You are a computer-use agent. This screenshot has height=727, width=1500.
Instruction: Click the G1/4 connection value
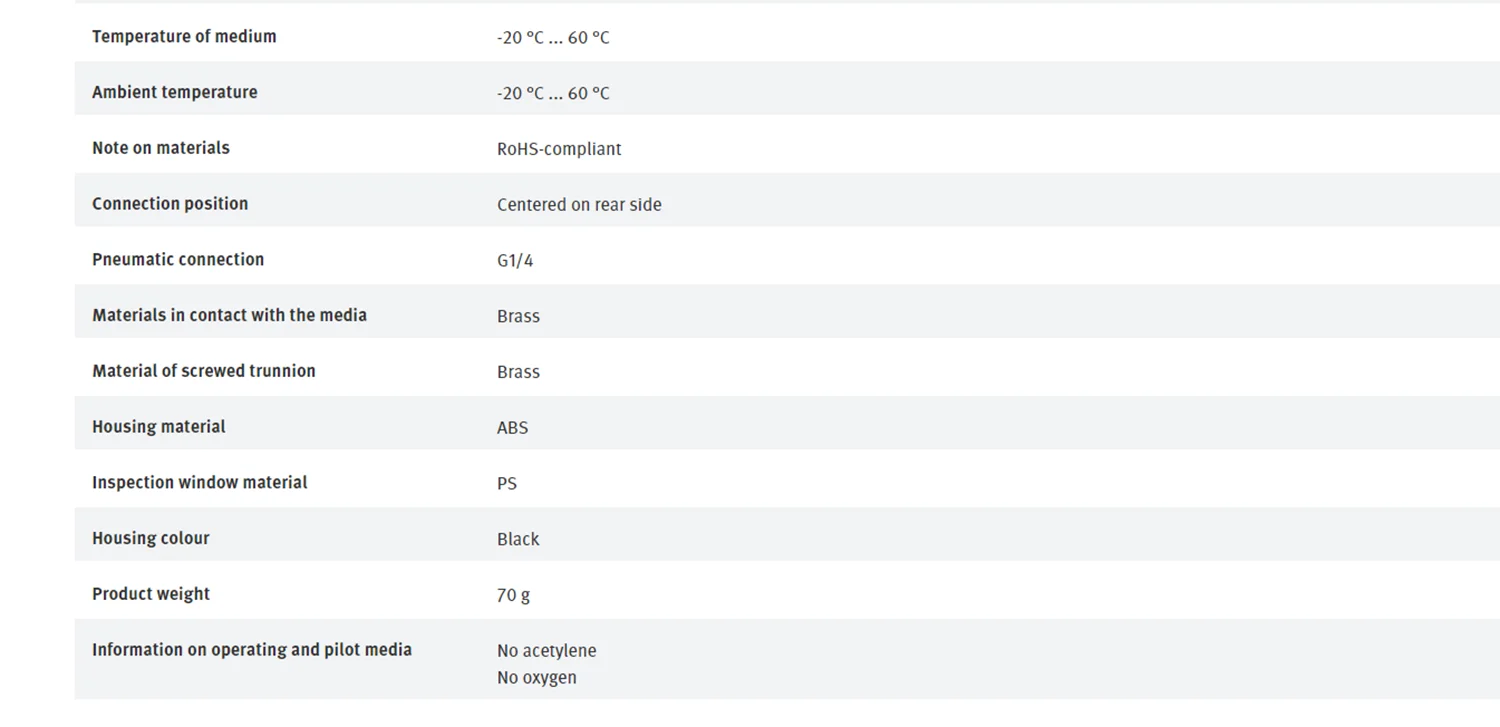tap(515, 260)
